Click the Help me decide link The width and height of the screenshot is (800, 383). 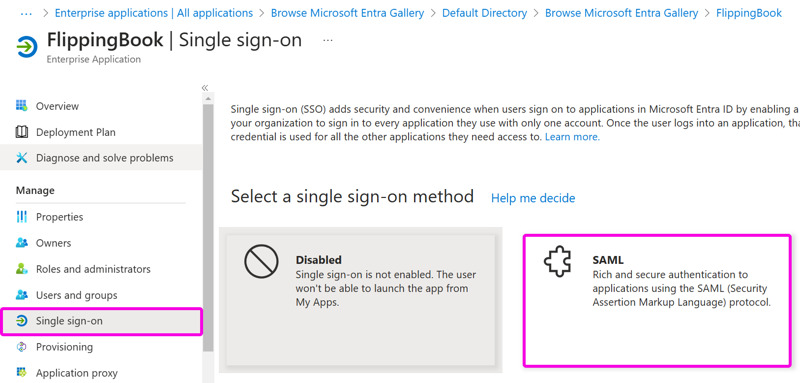pos(533,198)
